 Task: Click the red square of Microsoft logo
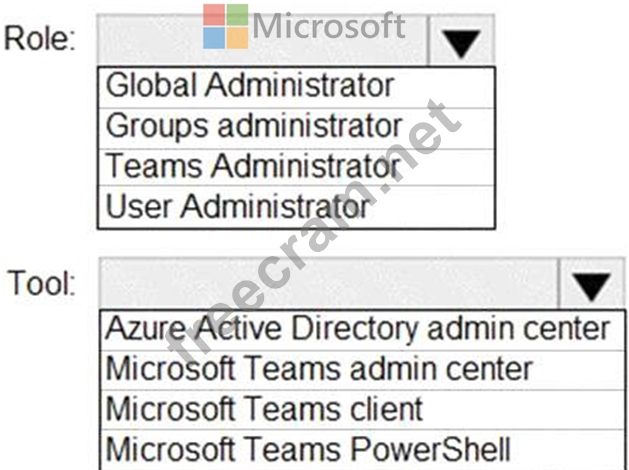[213, 14]
